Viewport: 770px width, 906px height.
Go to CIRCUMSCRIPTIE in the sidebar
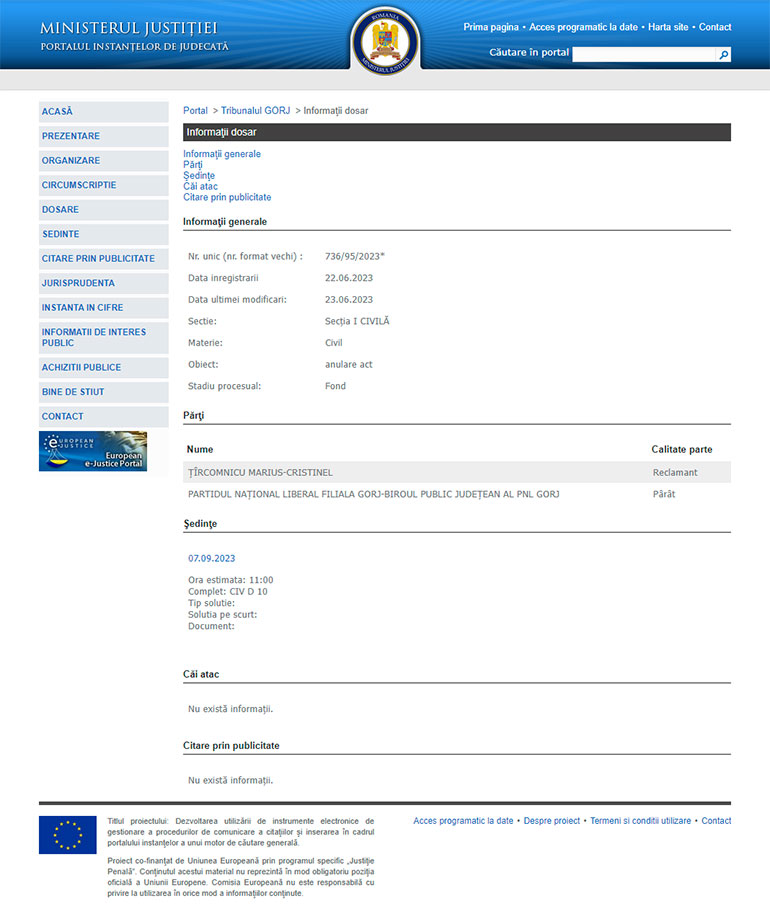103,185
